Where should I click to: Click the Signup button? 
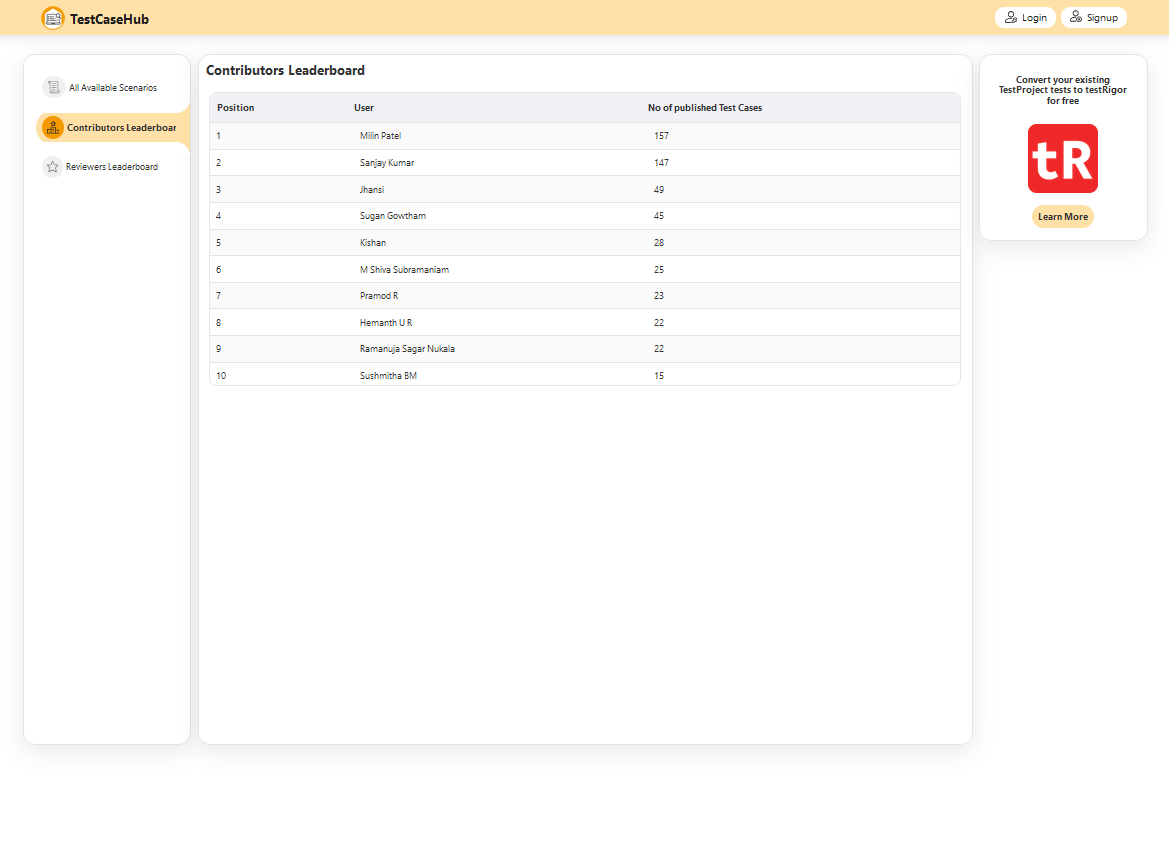[1094, 17]
